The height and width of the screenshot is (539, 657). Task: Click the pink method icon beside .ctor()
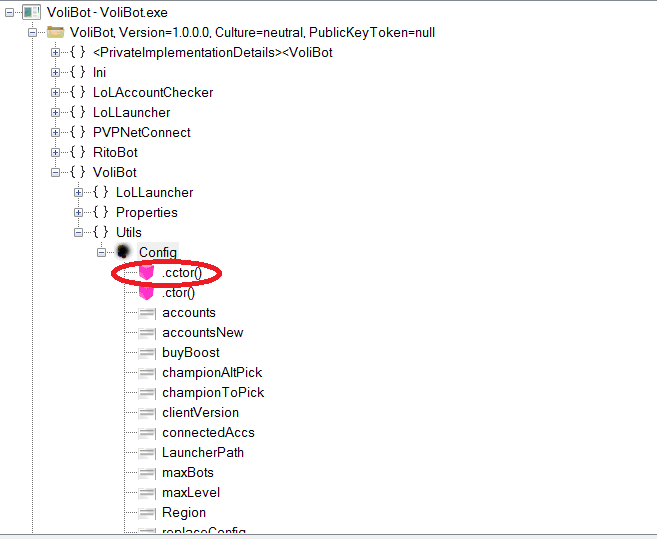(x=146, y=292)
